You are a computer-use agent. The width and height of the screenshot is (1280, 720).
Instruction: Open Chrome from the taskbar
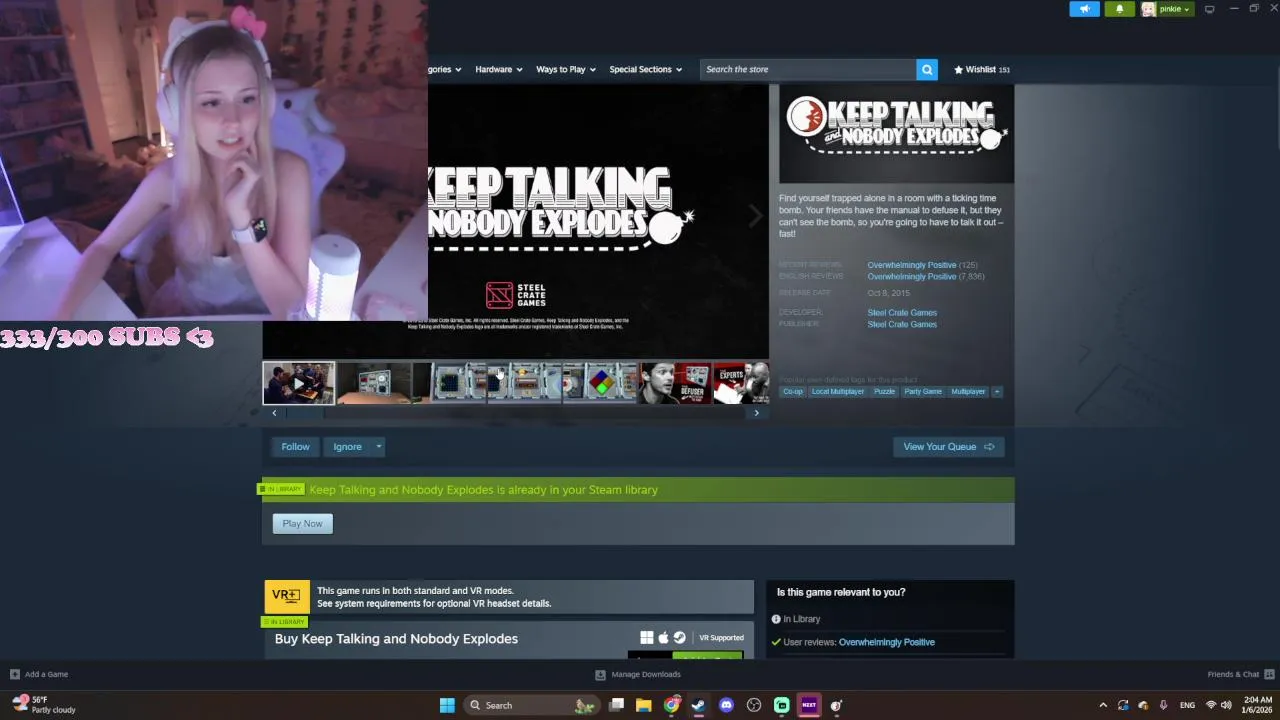pyautogui.click(x=672, y=705)
